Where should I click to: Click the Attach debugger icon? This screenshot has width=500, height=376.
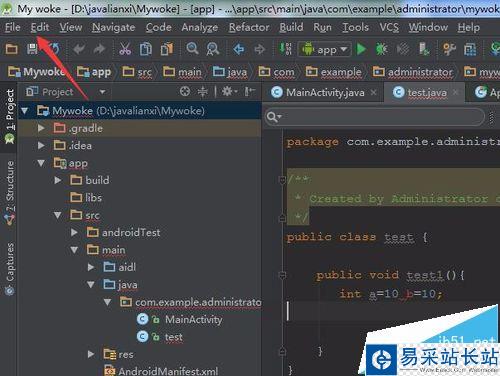click(424, 49)
